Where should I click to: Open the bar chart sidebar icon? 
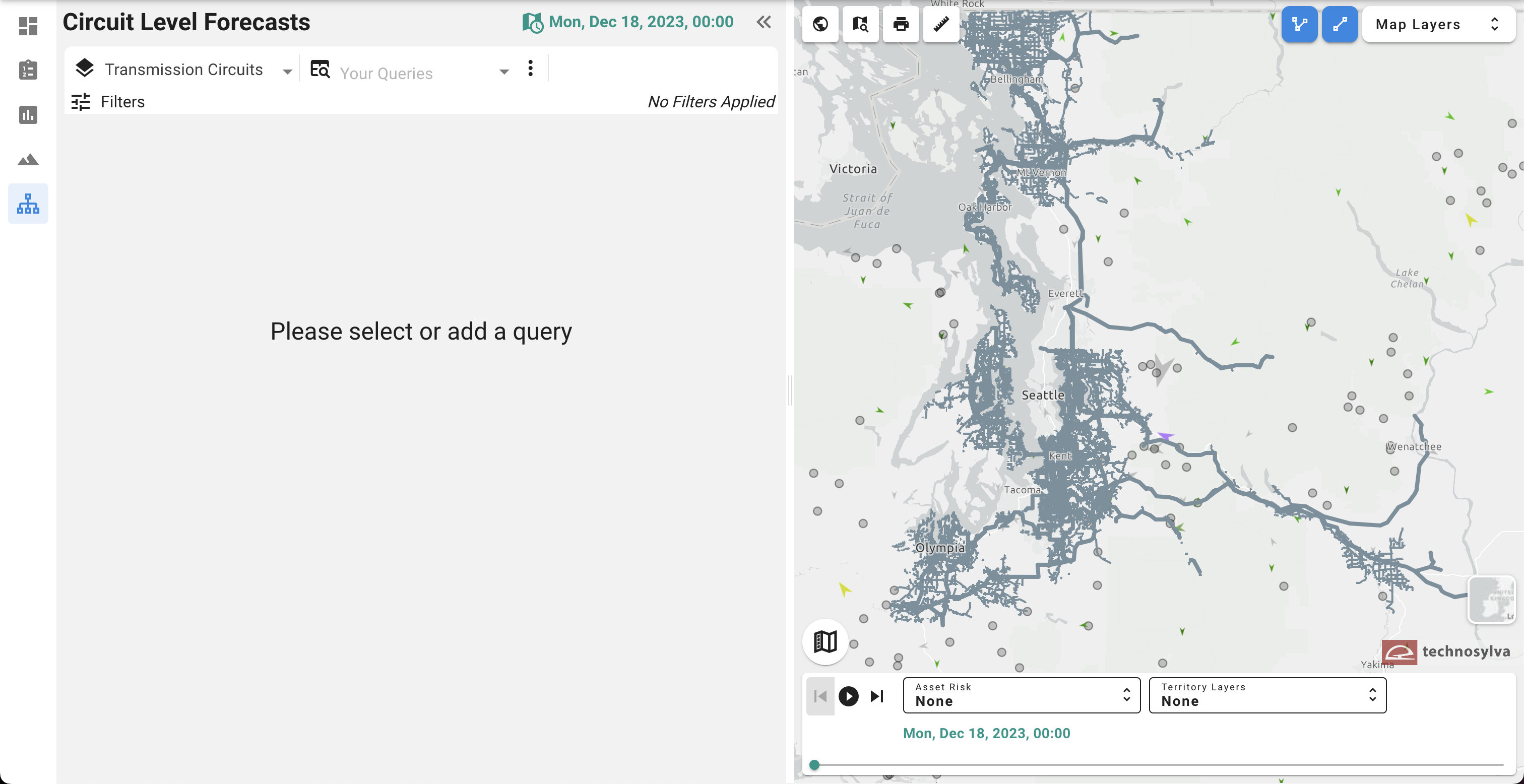(x=28, y=114)
